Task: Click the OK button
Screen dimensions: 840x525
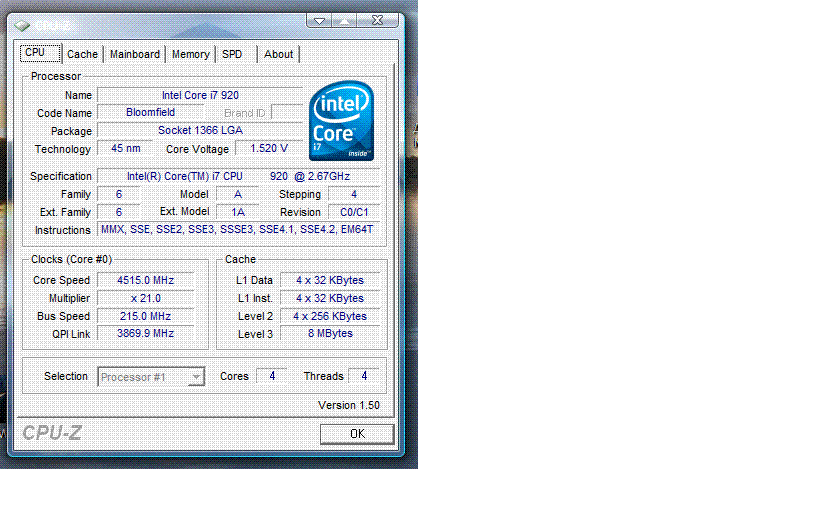Action: click(x=357, y=434)
